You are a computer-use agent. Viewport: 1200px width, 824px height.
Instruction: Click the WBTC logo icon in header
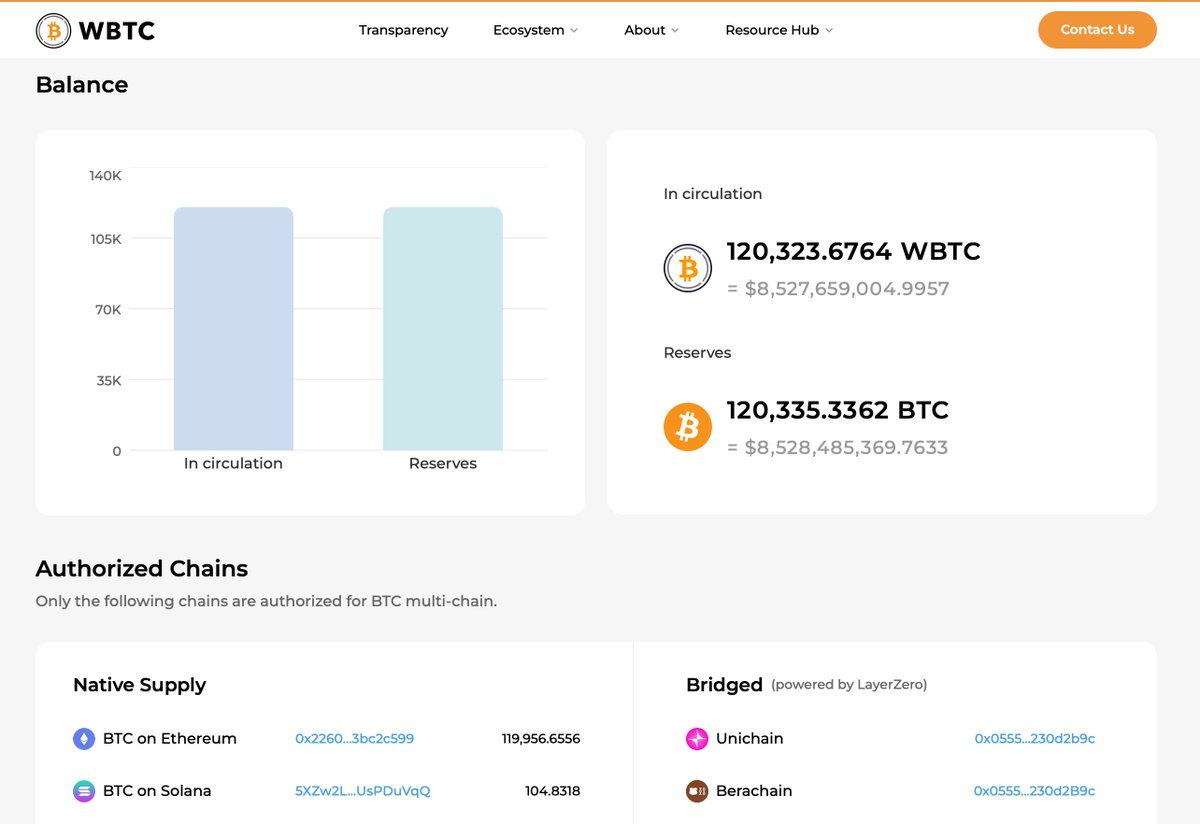[x=54, y=31]
